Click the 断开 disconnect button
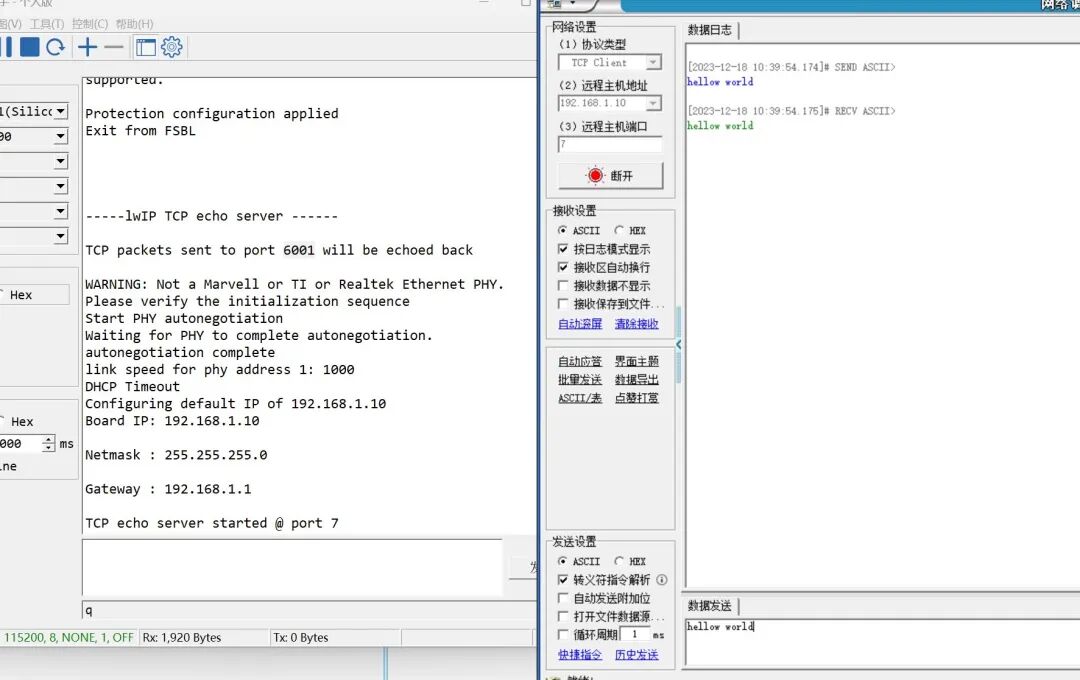This screenshot has height=680, width=1080. [x=610, y=176]
